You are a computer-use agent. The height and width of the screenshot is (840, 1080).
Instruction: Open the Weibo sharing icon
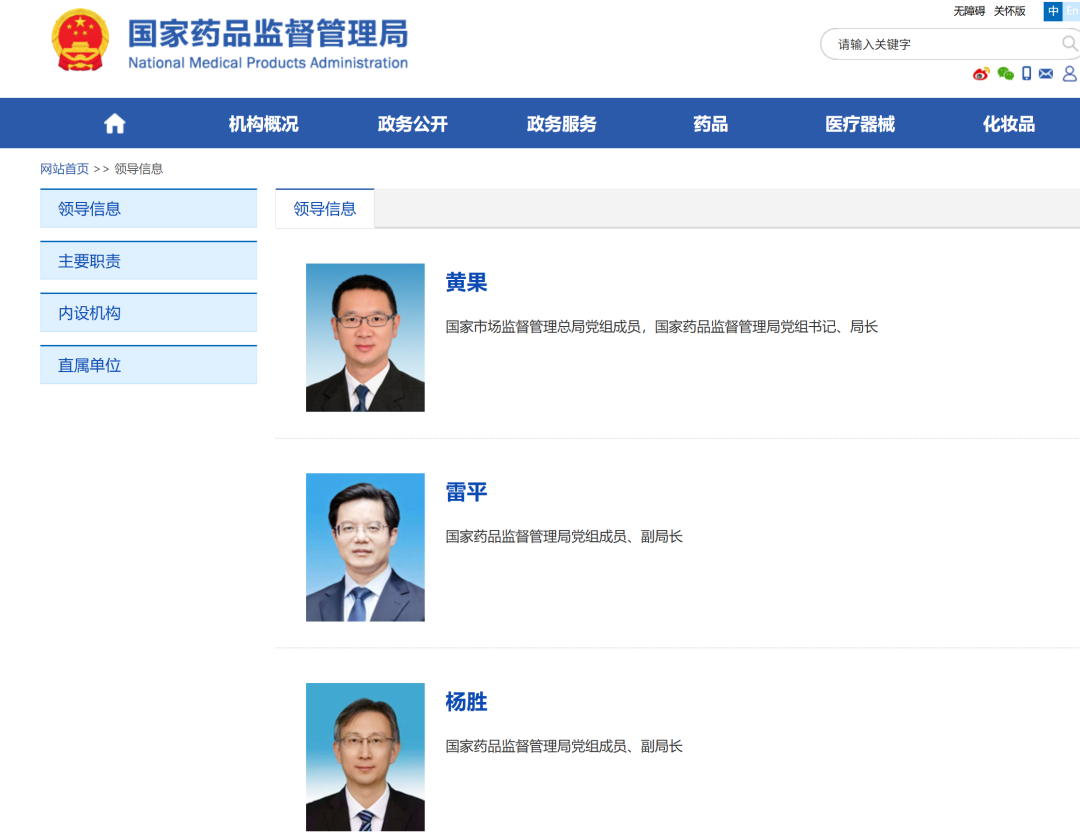[x=980, y=74]
